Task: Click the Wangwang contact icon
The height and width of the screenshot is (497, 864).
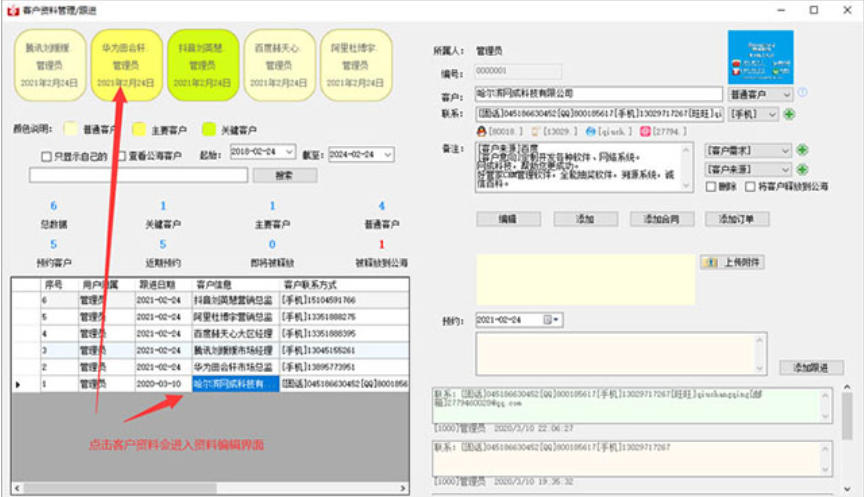Action: pos(591,131)
